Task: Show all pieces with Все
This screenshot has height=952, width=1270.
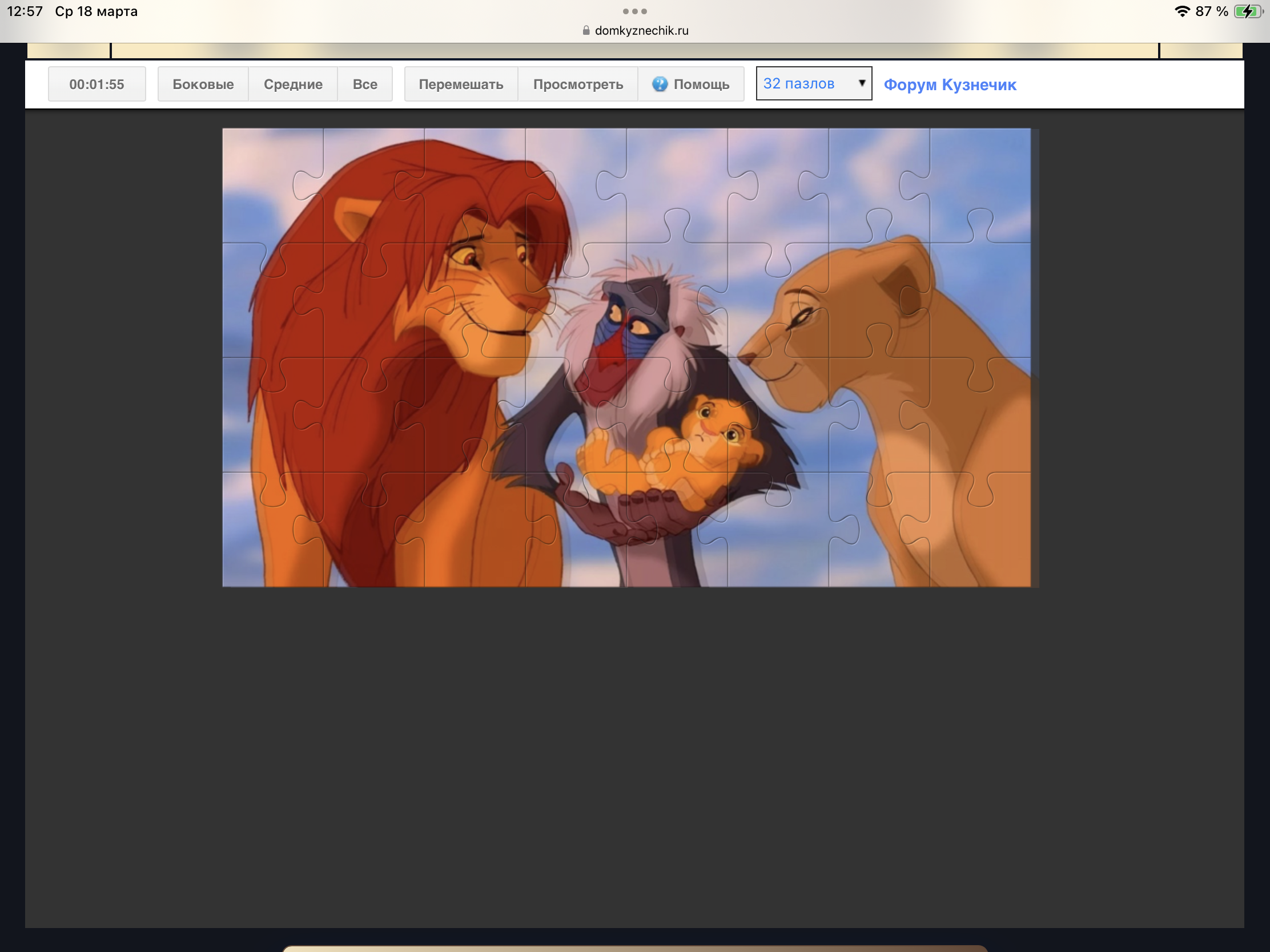Action: tap(364, 84)
